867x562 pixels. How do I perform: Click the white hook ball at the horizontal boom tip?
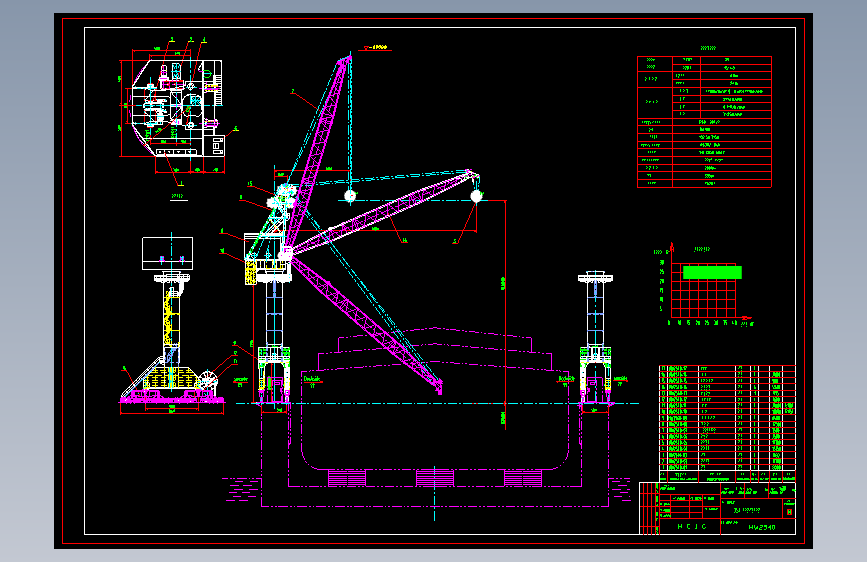pos(476,196)
